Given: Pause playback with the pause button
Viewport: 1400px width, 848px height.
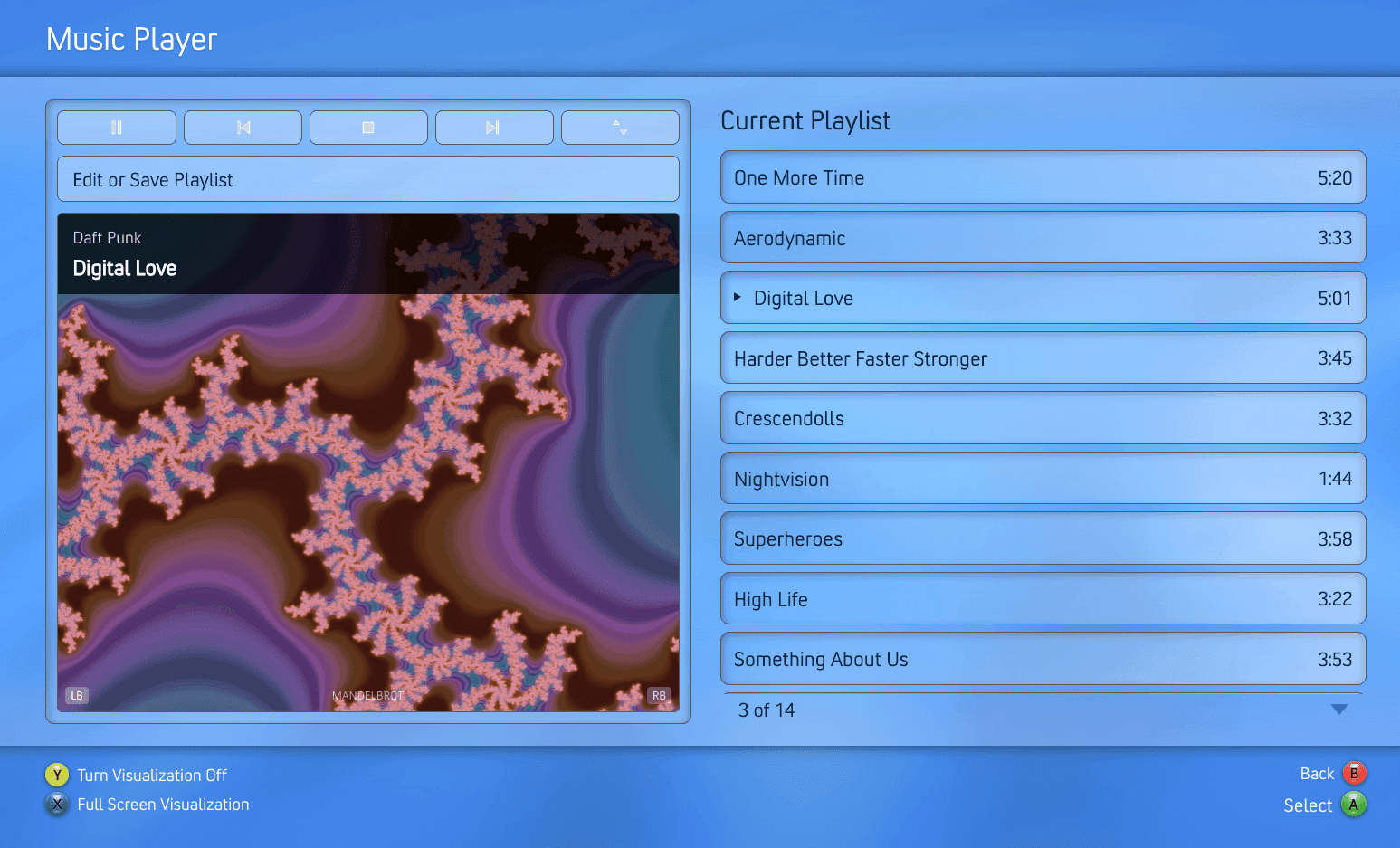Looking at the screenshot, I should (117, 128).
